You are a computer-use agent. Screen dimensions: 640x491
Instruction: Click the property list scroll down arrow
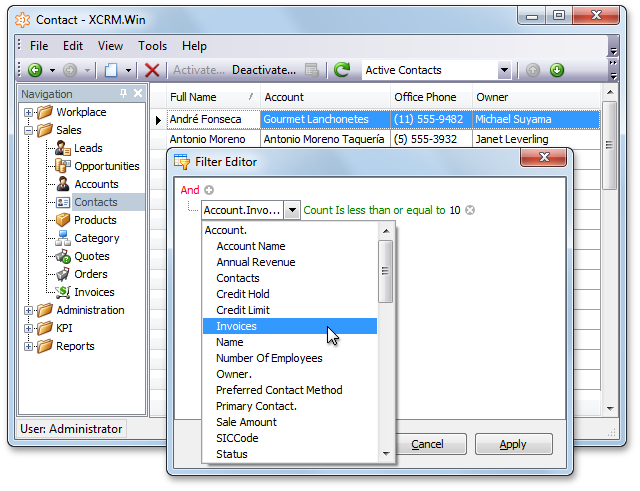pyautogui.click(x=386, y=453)
